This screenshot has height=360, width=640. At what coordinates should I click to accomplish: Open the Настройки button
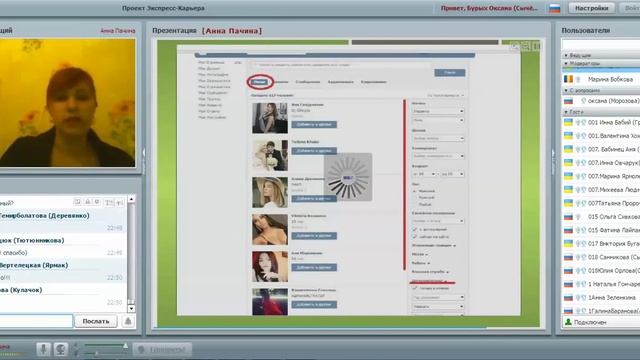click(x=591, y=8)
